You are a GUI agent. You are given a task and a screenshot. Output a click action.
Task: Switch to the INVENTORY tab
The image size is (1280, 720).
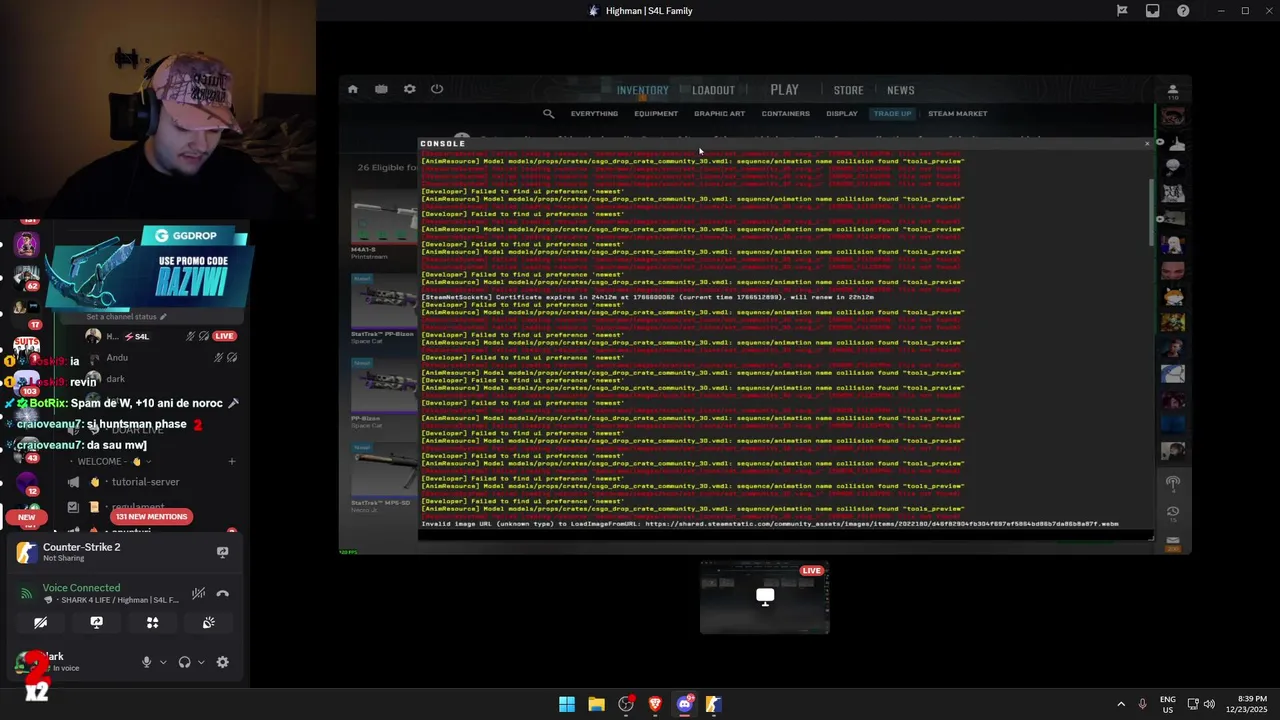click(642, 90)
